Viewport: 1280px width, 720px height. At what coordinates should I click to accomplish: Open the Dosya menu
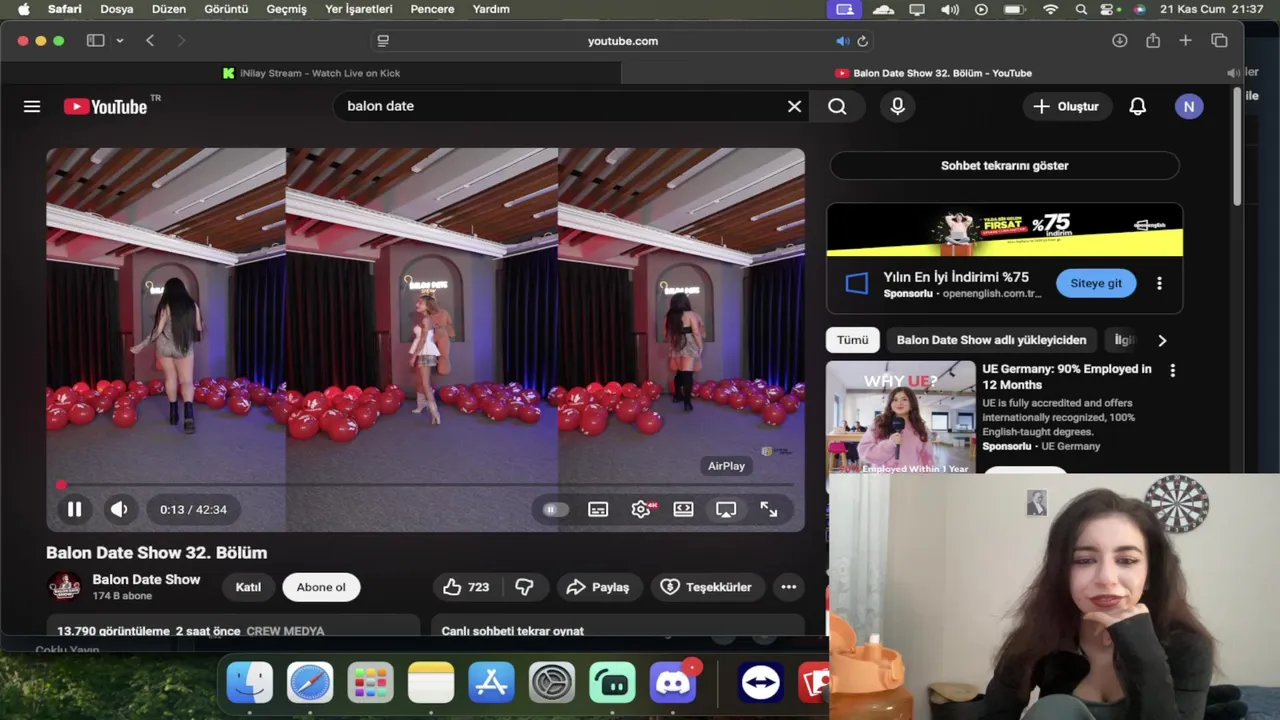[x=117, y=9]
